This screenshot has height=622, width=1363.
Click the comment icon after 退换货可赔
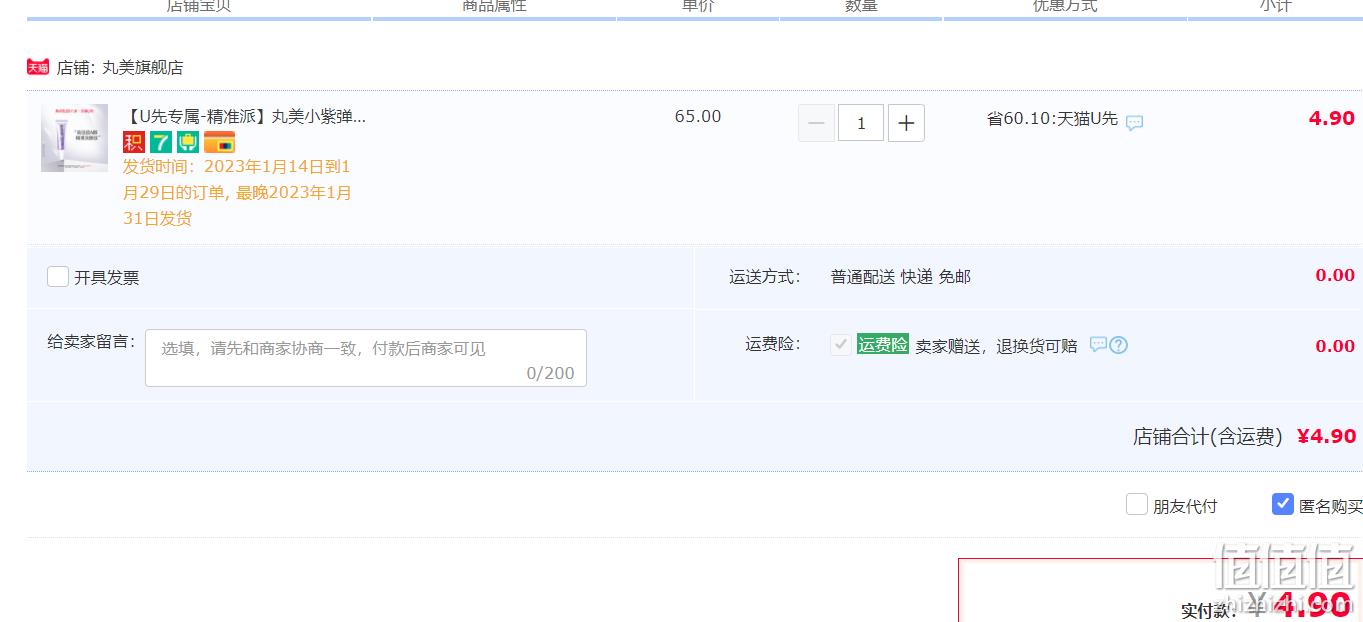tap(1098, 345)
